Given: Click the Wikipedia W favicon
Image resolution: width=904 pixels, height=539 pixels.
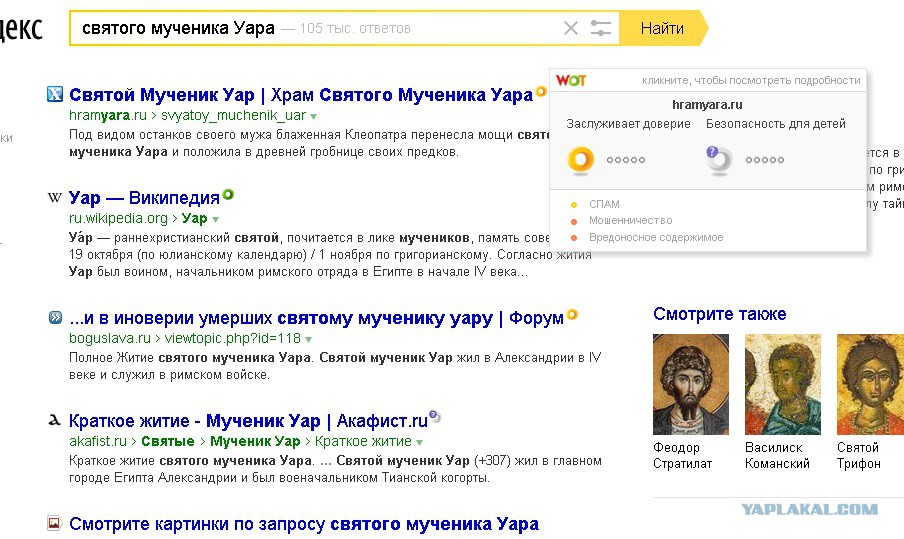Looking at the screenshot, I should click(x=55, y=198).
